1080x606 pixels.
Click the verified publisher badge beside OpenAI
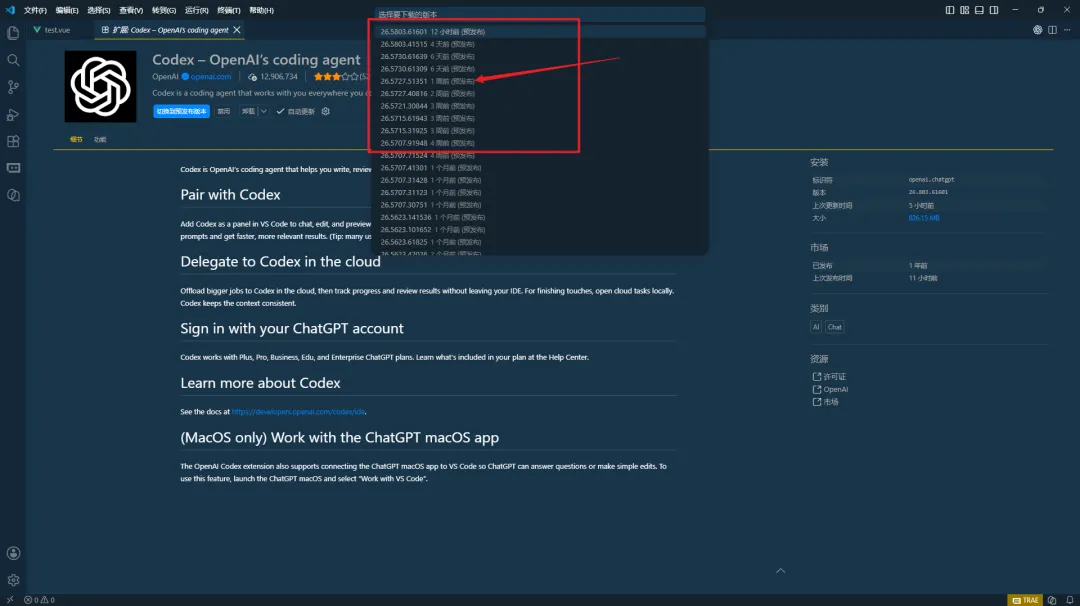185,76
